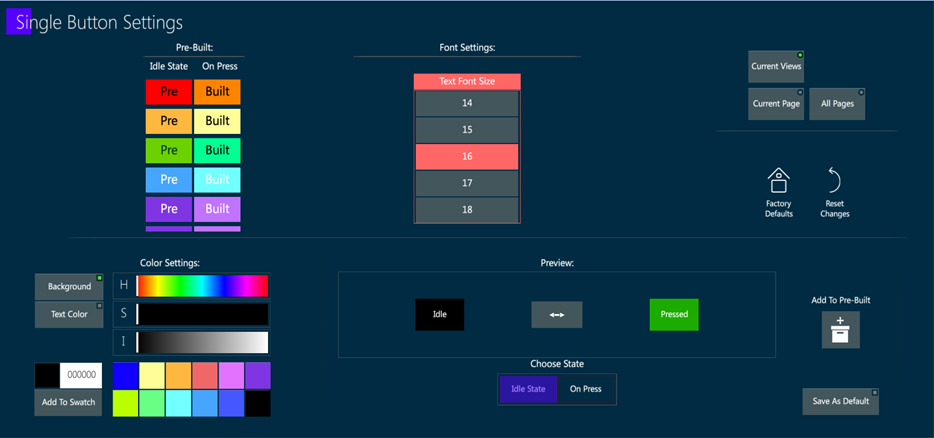This screenshot has height=438, width=934.
Task: Select the black swatch in palette
Action: tap(258, 403)
